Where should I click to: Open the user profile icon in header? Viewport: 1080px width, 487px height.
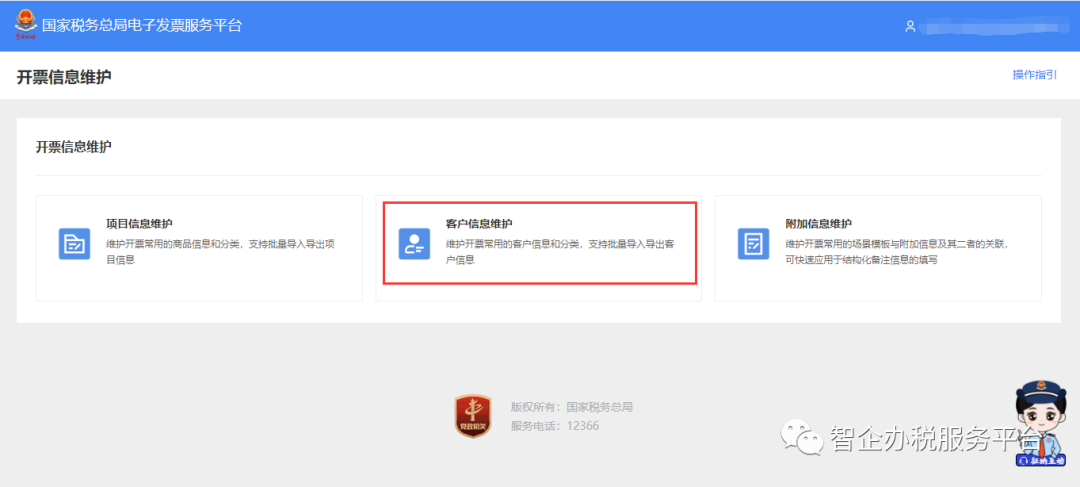click(x=911, y=27)
